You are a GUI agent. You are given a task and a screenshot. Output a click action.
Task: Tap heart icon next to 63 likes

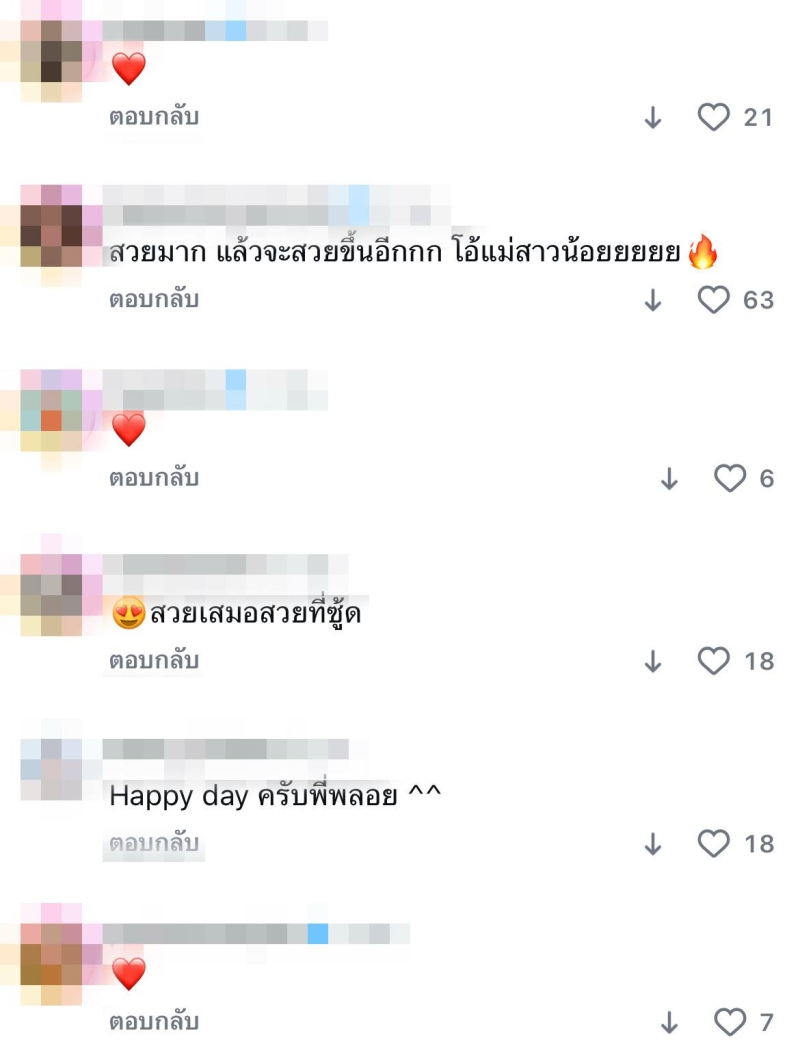(x=713, y=300)
